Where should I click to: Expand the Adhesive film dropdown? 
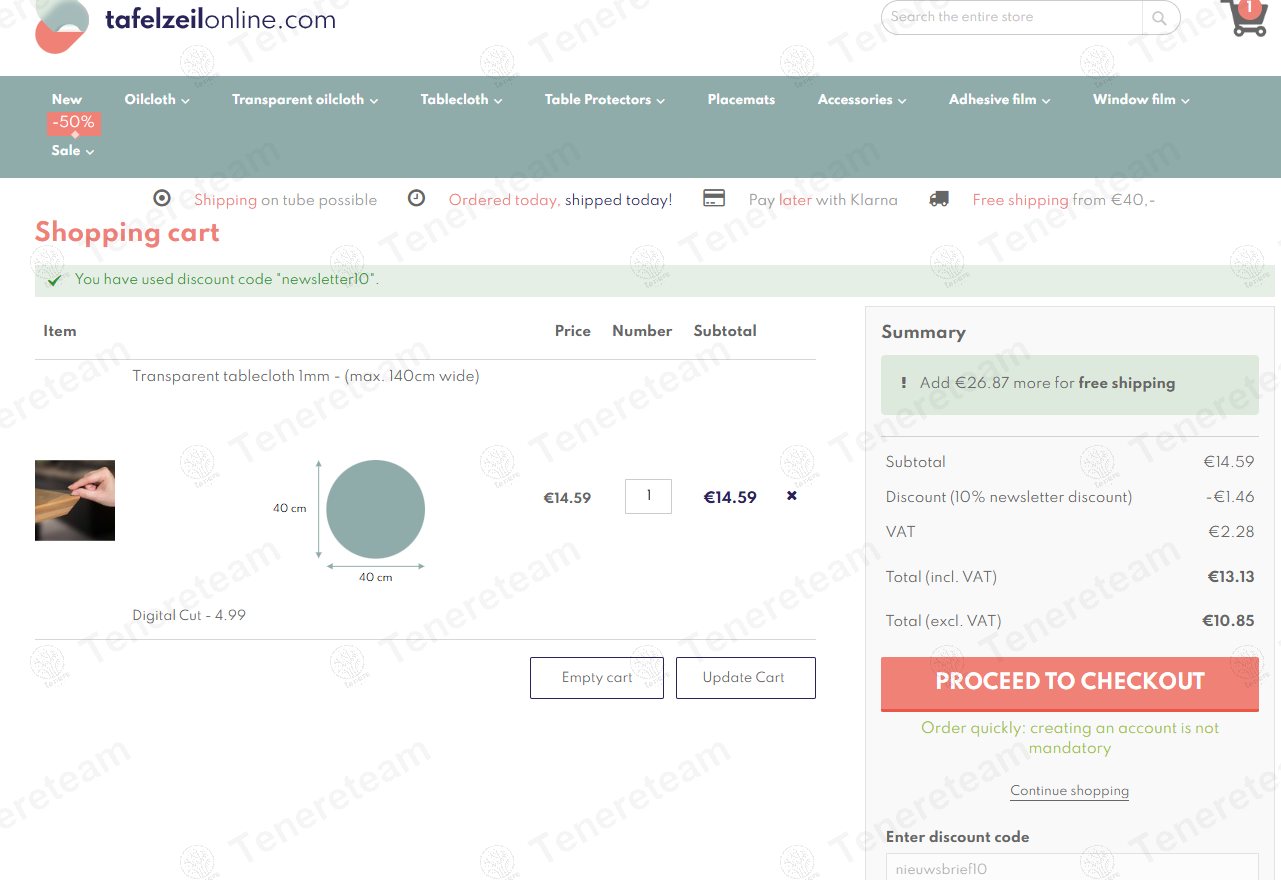[x=999, y=99]
